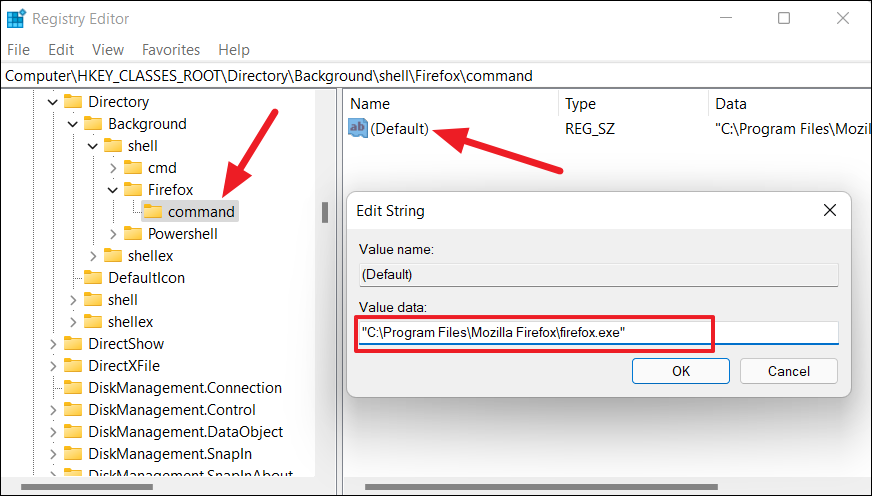
Task: Collapse the Background key node
Action: coord(72,124)
